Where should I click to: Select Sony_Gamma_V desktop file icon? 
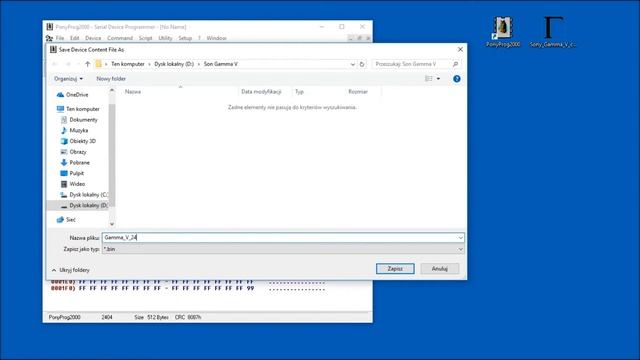[x=553, y=32]
